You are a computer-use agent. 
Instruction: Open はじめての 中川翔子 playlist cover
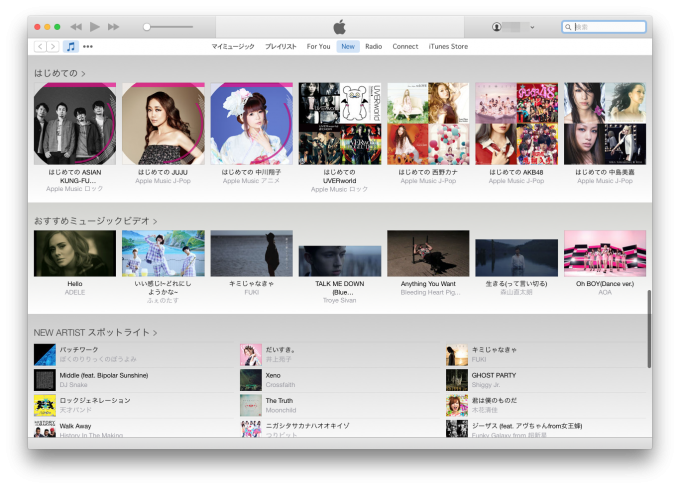click(252, 124)
